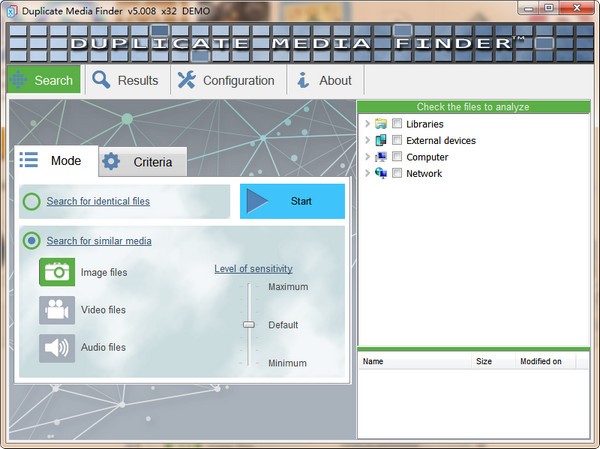Click the External devices icon
600x449 pixels.
381,140
